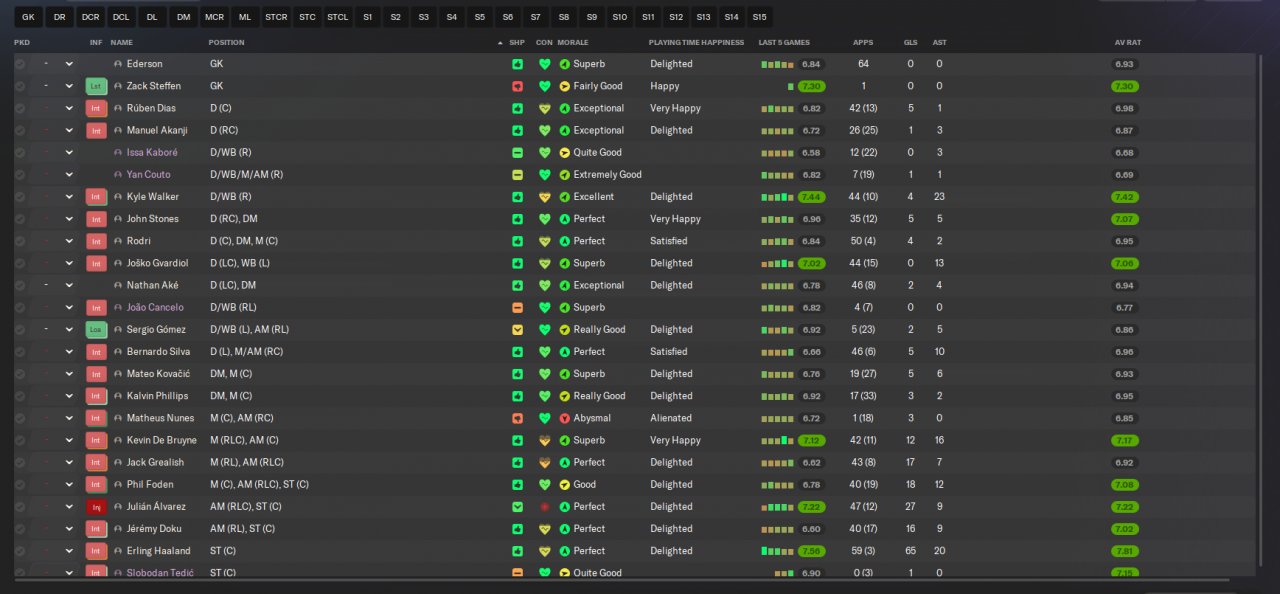1280x594 pixels.
Task: Select the S1 substitute slot
Action: click(x=368, y=17)
